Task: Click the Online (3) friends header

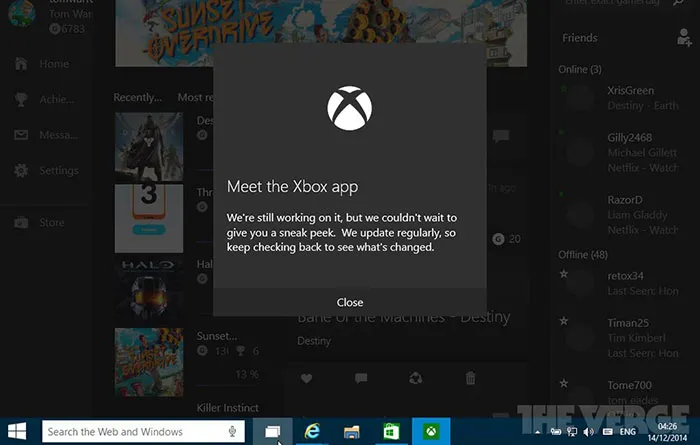Action: click(579, 69)
